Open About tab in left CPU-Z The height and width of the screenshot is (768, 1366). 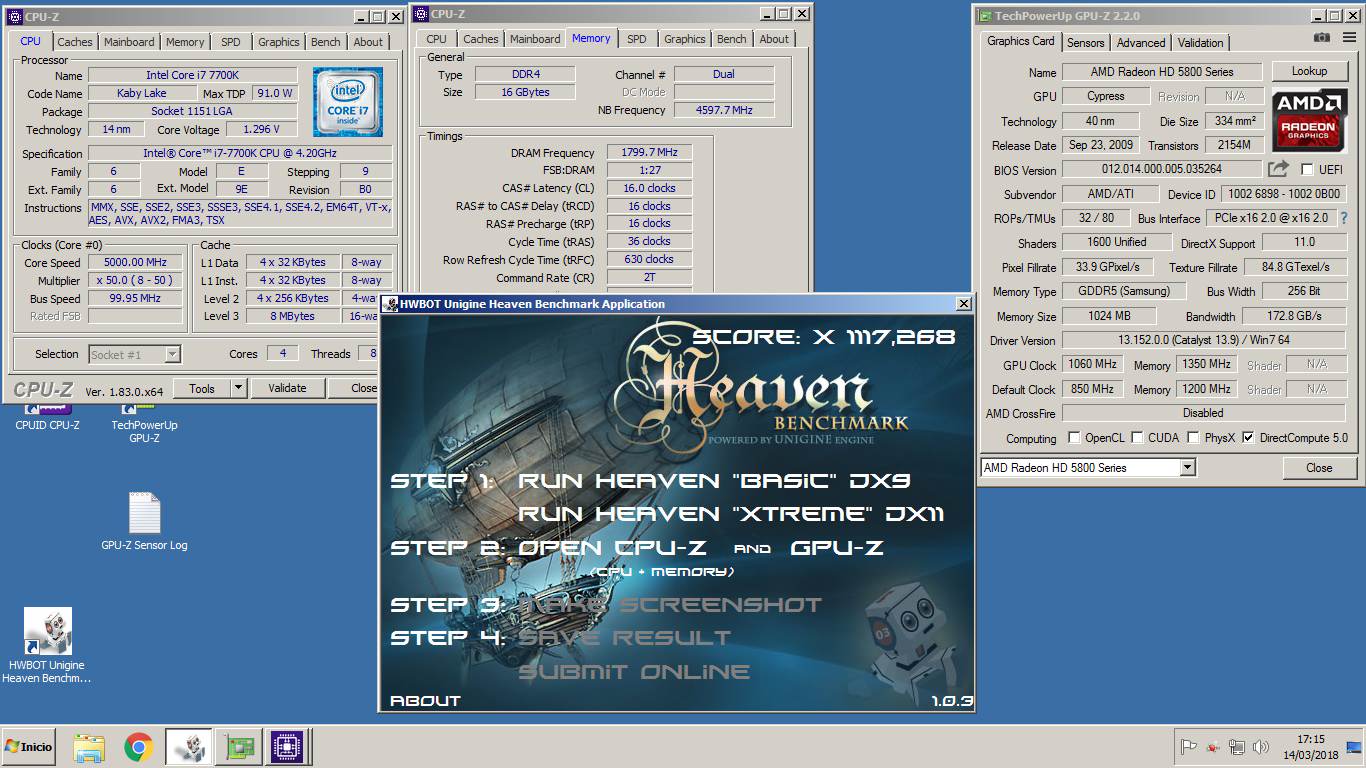[368, 42]
